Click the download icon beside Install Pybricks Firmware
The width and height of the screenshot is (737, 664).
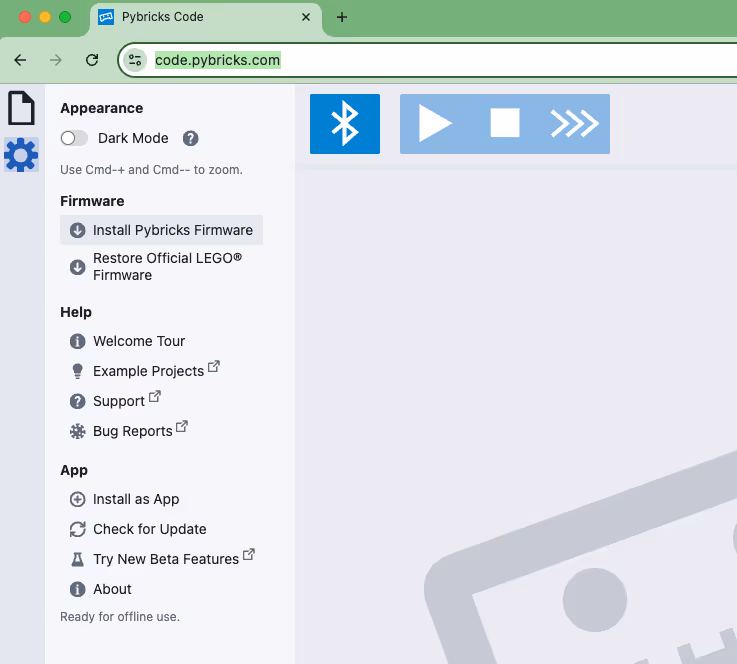[x=78, y=230]
